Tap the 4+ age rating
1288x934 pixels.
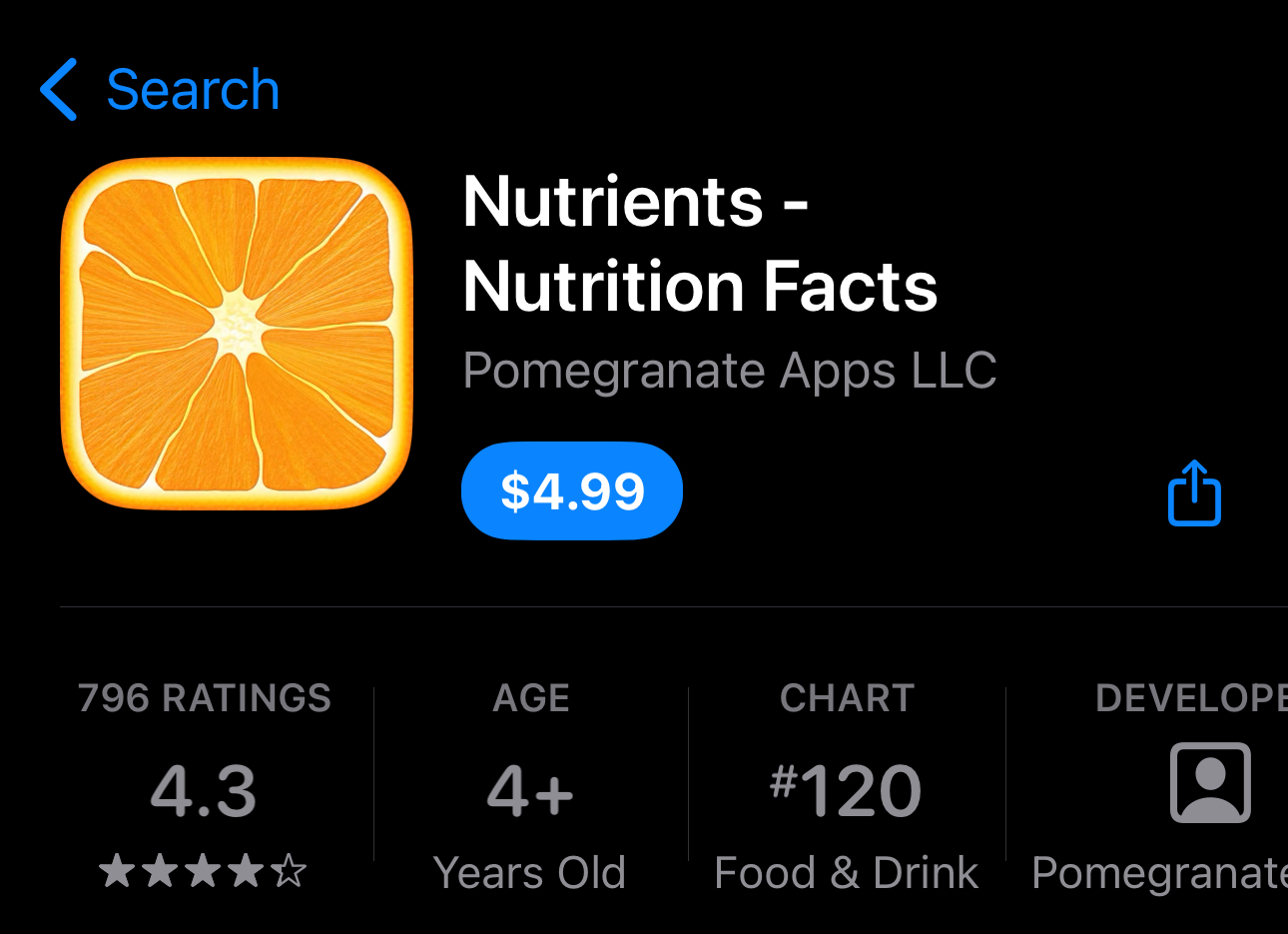click(530, 792)
